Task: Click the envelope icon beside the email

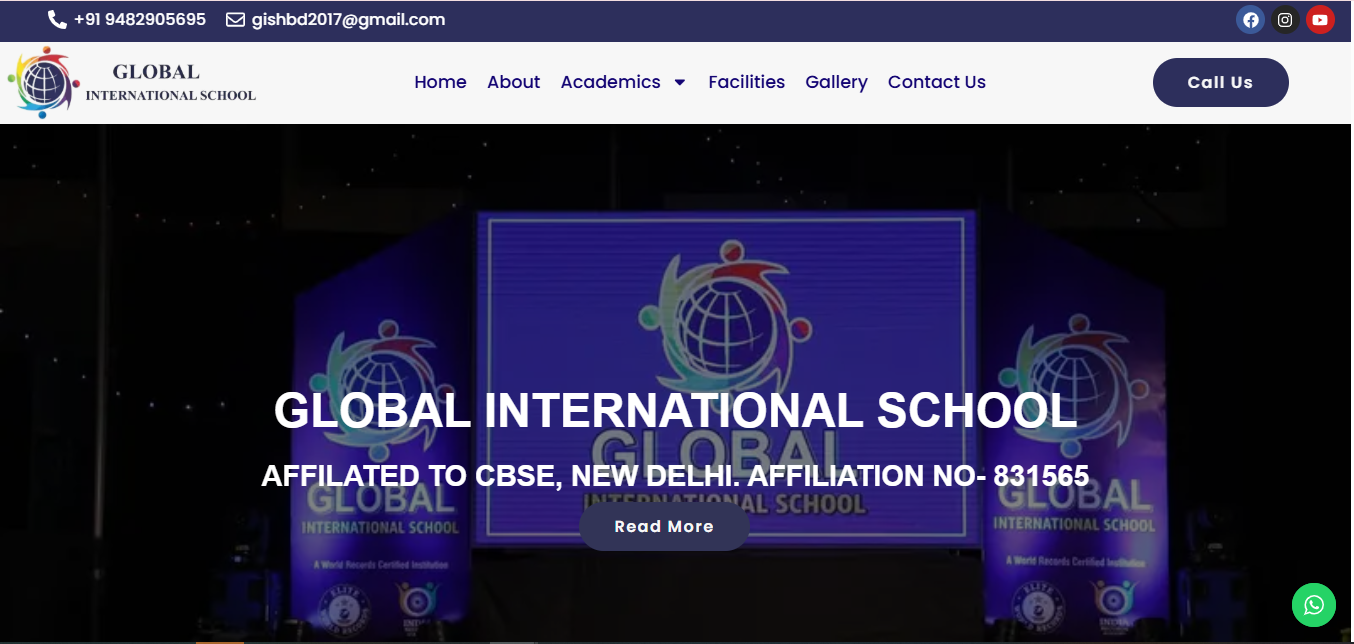Action: tap(235, 20)
